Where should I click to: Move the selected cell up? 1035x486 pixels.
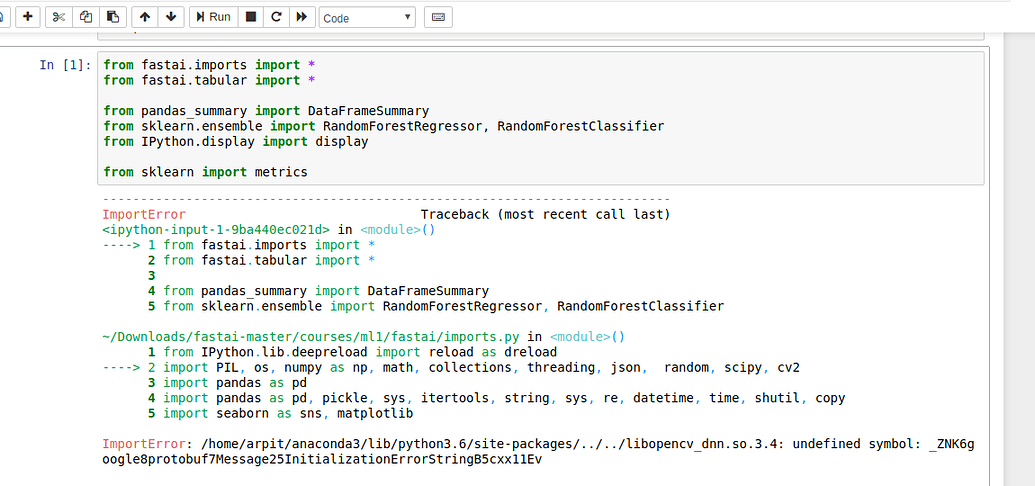(145, 17)
